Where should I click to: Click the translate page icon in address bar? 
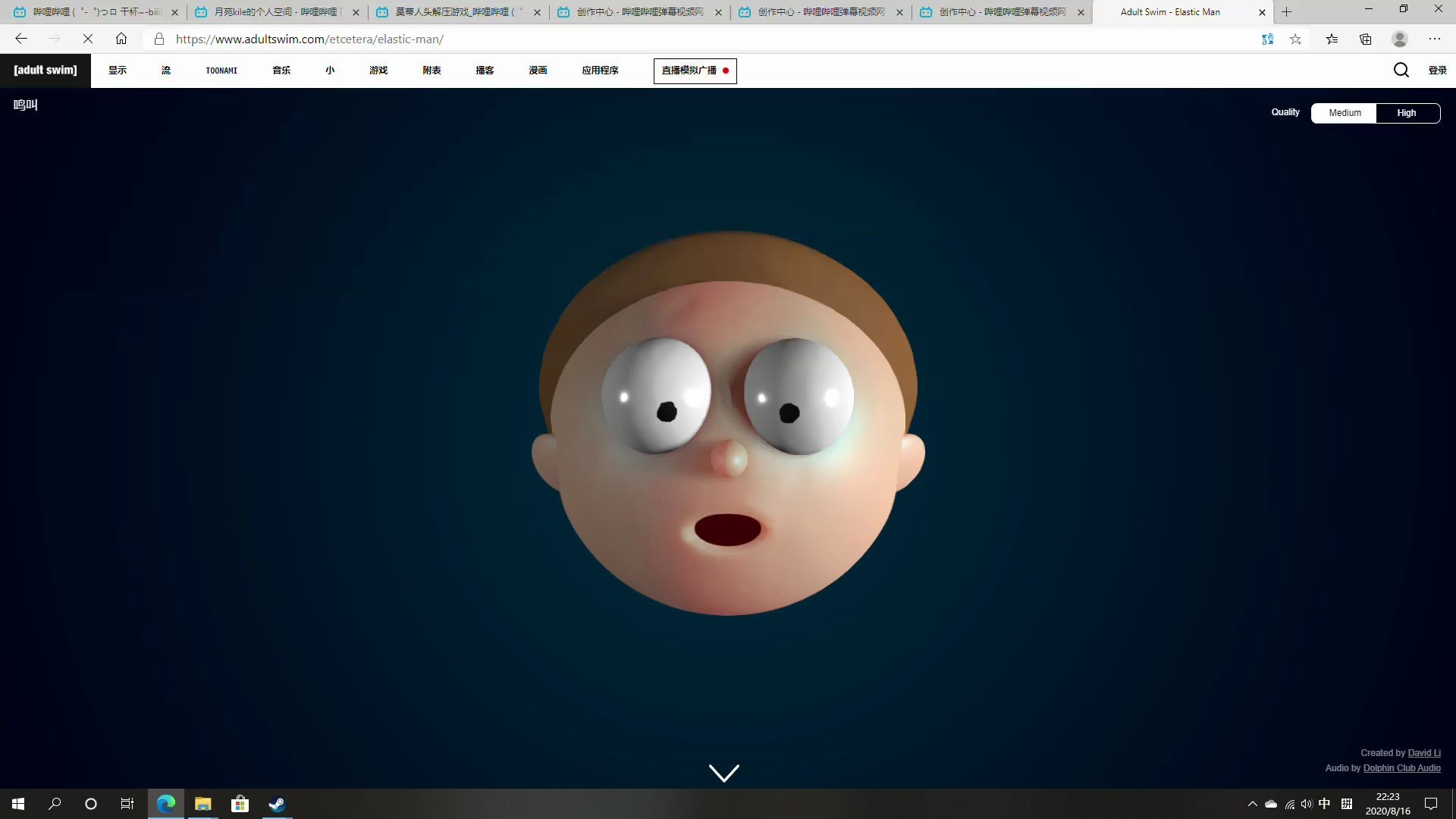(x=1267, y=39)
